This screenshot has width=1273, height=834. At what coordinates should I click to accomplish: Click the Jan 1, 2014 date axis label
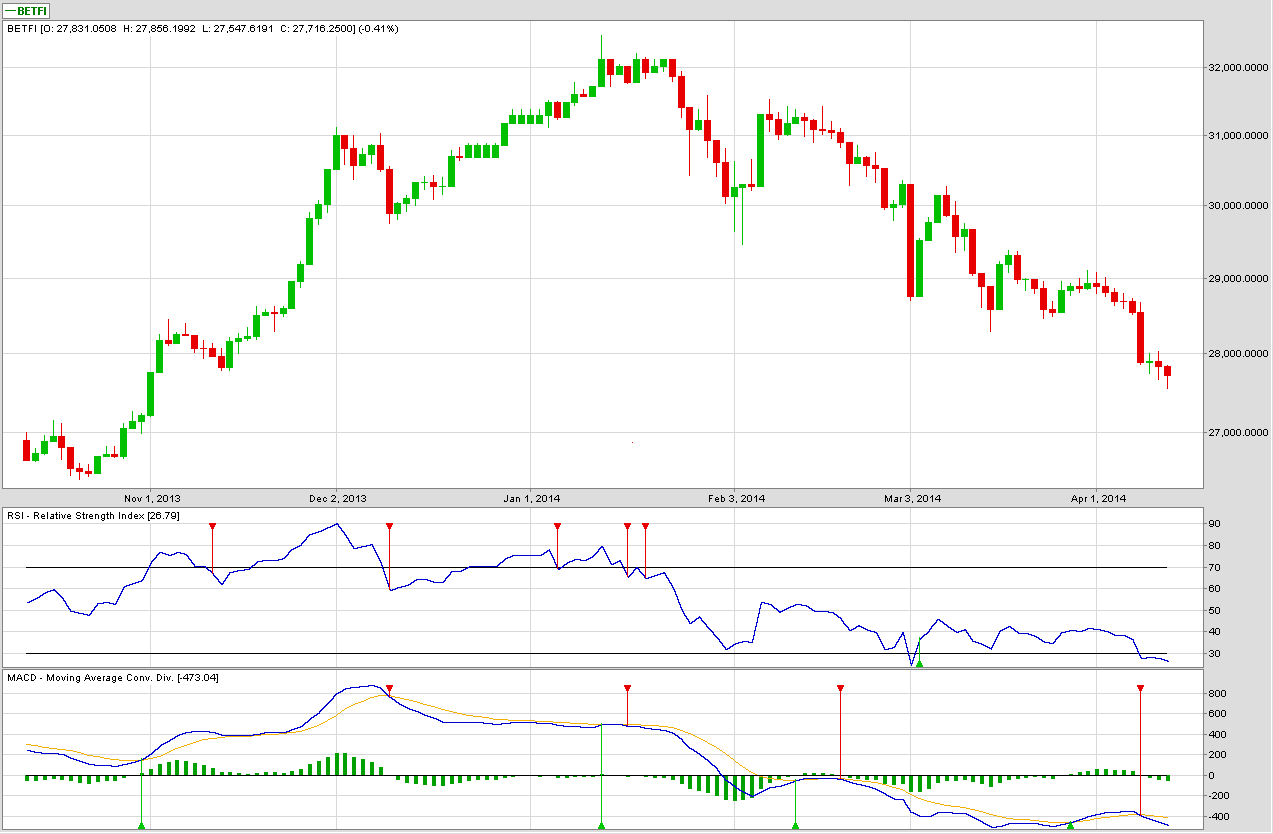point(532,498)
